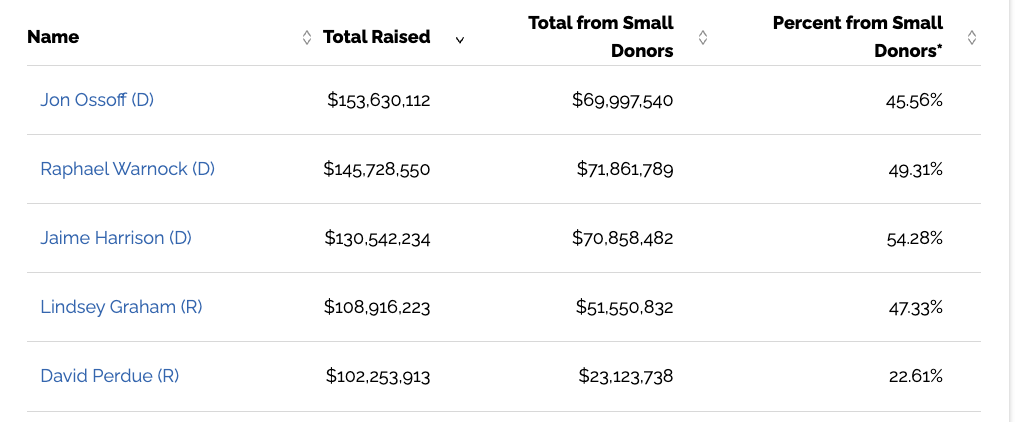Sort by Total from Small Donors icon
The image size is (1016, 422).
(702, 38)
